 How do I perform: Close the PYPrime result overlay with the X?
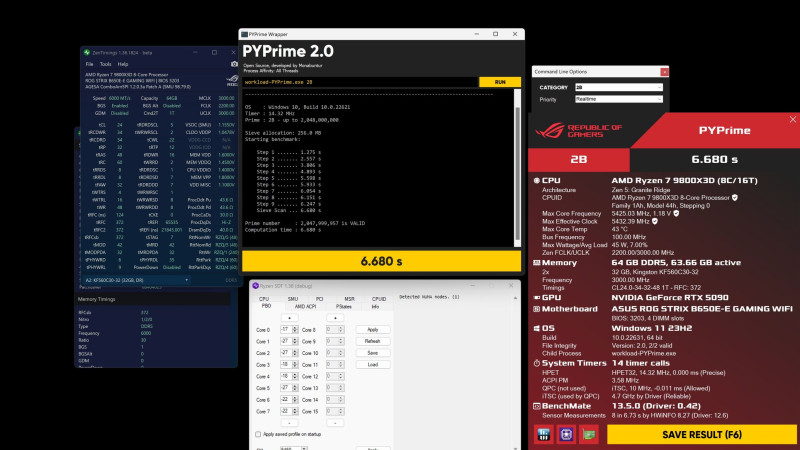pyautogui.click(x=792, y=119)
